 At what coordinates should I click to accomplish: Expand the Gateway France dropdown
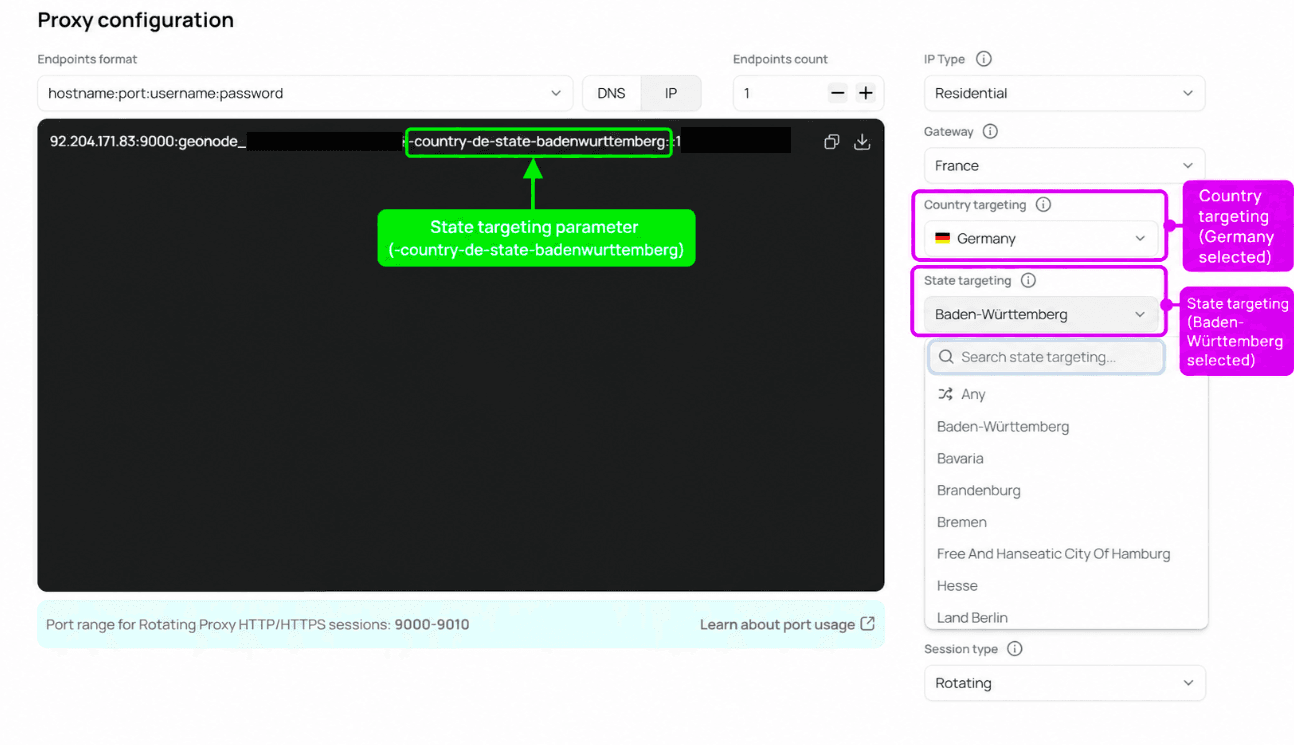[x=1064, y=166]
